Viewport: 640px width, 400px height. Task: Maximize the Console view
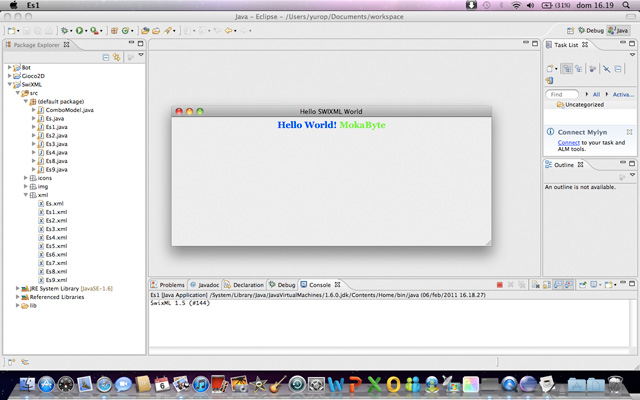[632, 283]
